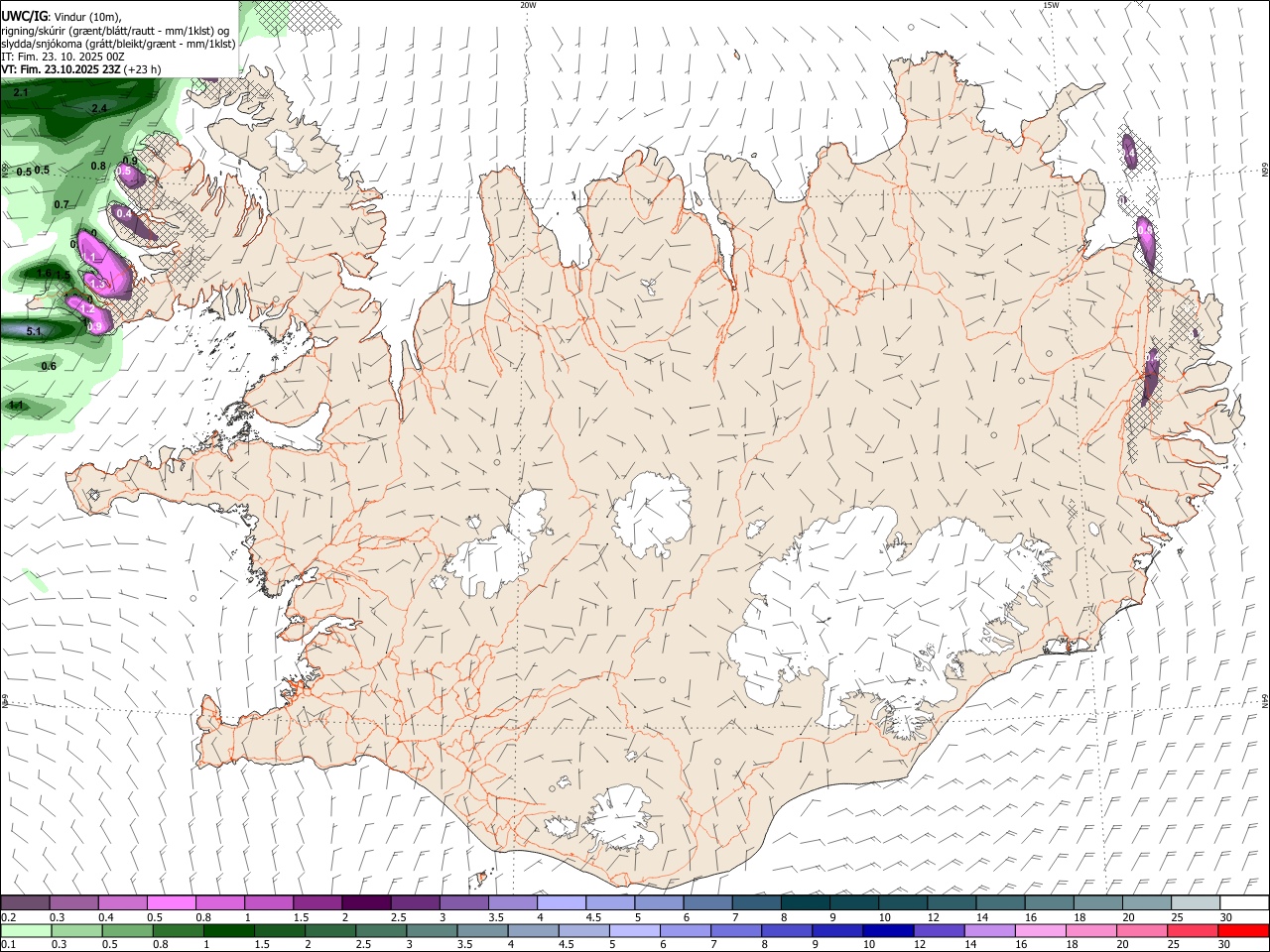Click the 15W longitude label
The height and width of the screenshot is (952, 1270).
[x=1051, y=5]
